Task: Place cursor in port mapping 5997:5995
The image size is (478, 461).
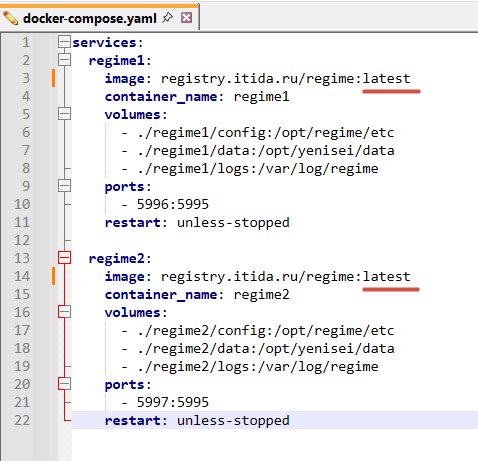Action: [173, 402]
